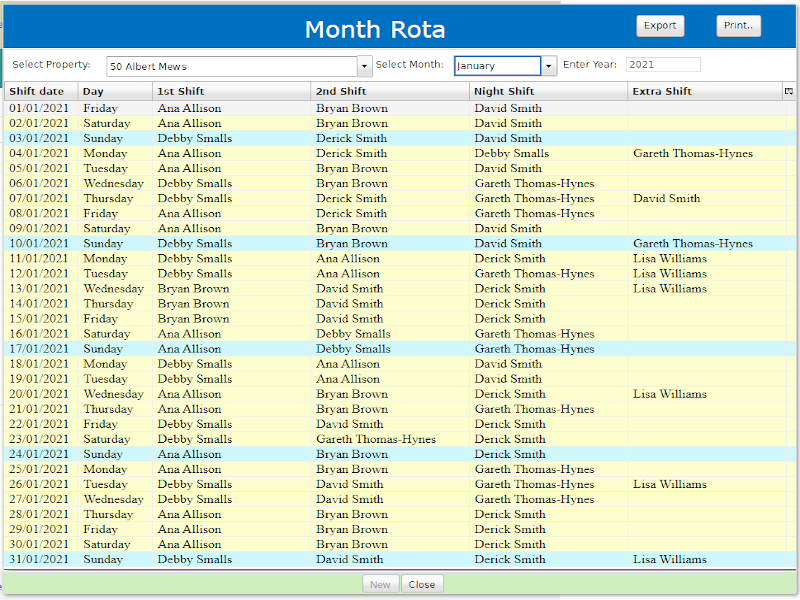Image resolution: width=800 pixels, height=600 pixels.
Task: Click the Print.. button
Action: [x=738, y=26]
